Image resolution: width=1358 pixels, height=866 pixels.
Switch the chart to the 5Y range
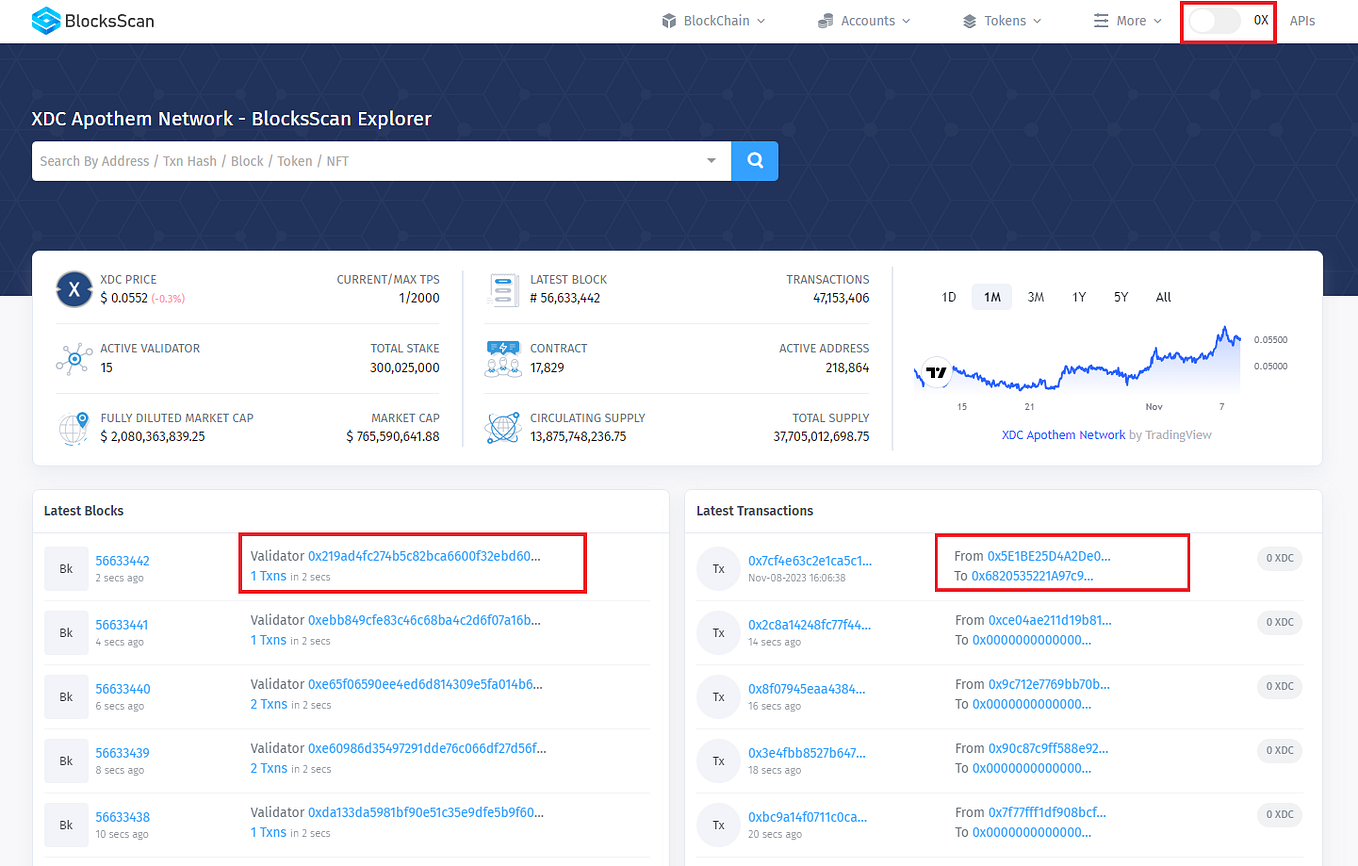1120,296
